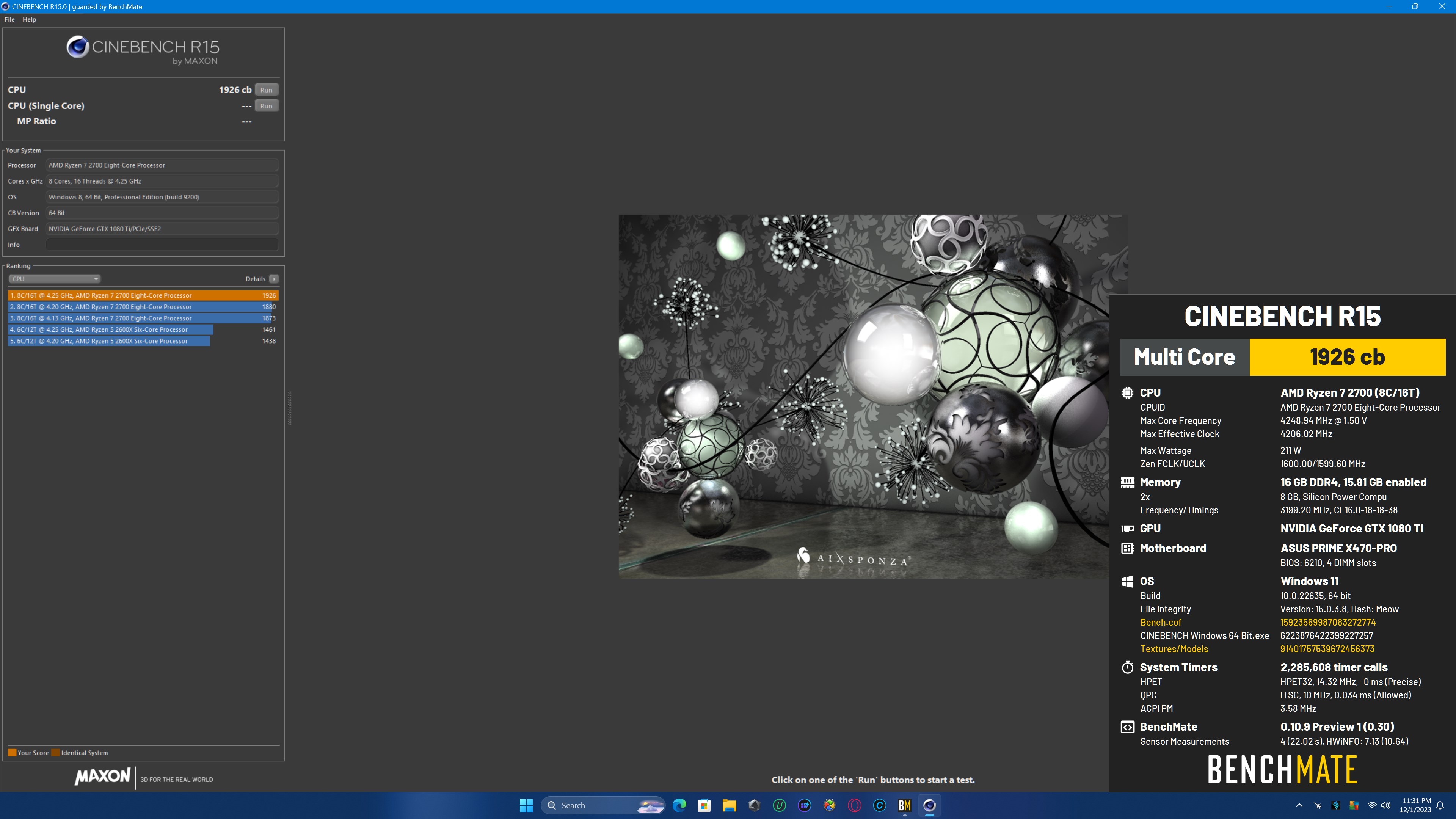Image resolution: width=1456 pixels, height=819 pixels.
Task: Run the multi-core CPU benchmark
Action: [266, 90]
